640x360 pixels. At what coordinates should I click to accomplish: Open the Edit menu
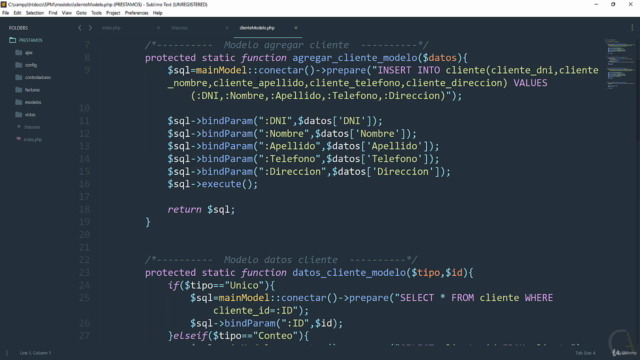click(x=17, y=13)
